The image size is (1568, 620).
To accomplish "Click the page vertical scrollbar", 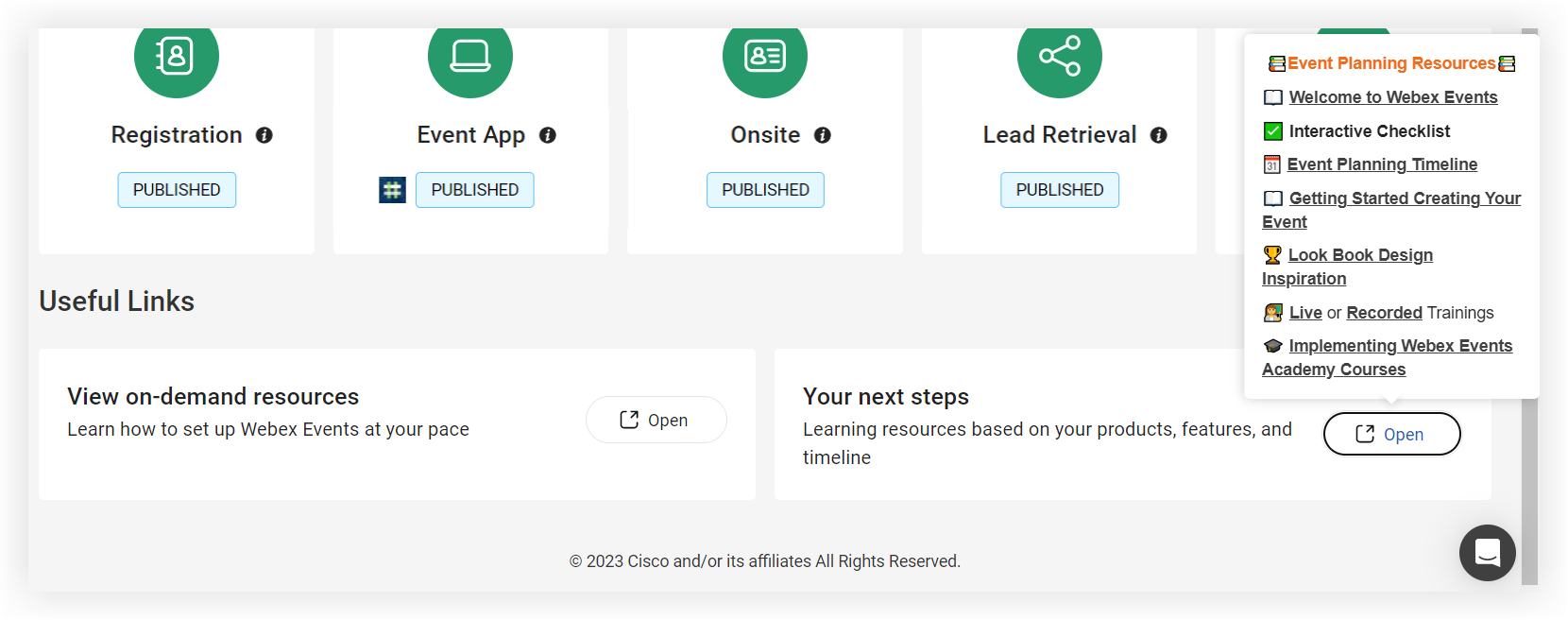I will coord(1529,307).
